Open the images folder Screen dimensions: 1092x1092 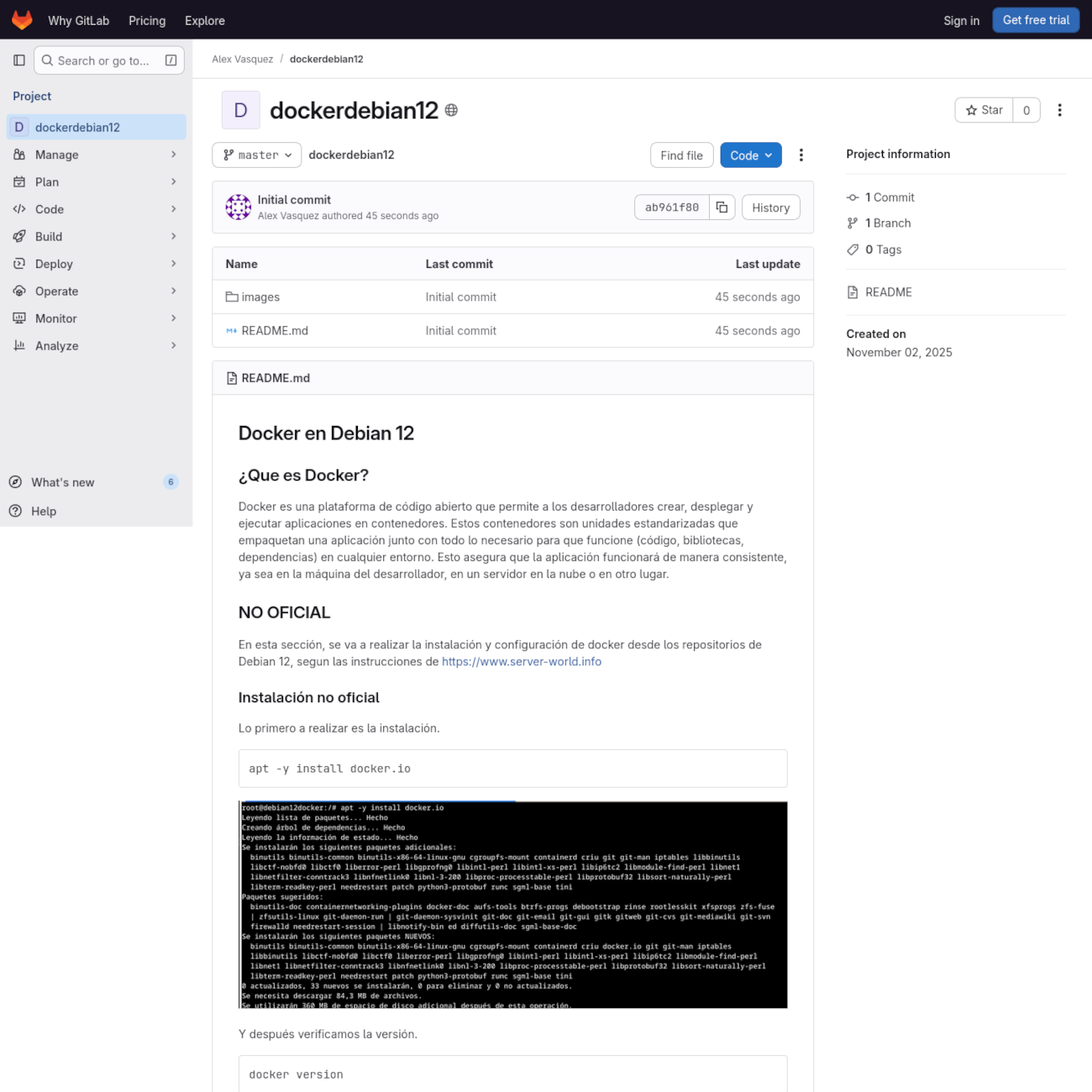click(260, 297)
